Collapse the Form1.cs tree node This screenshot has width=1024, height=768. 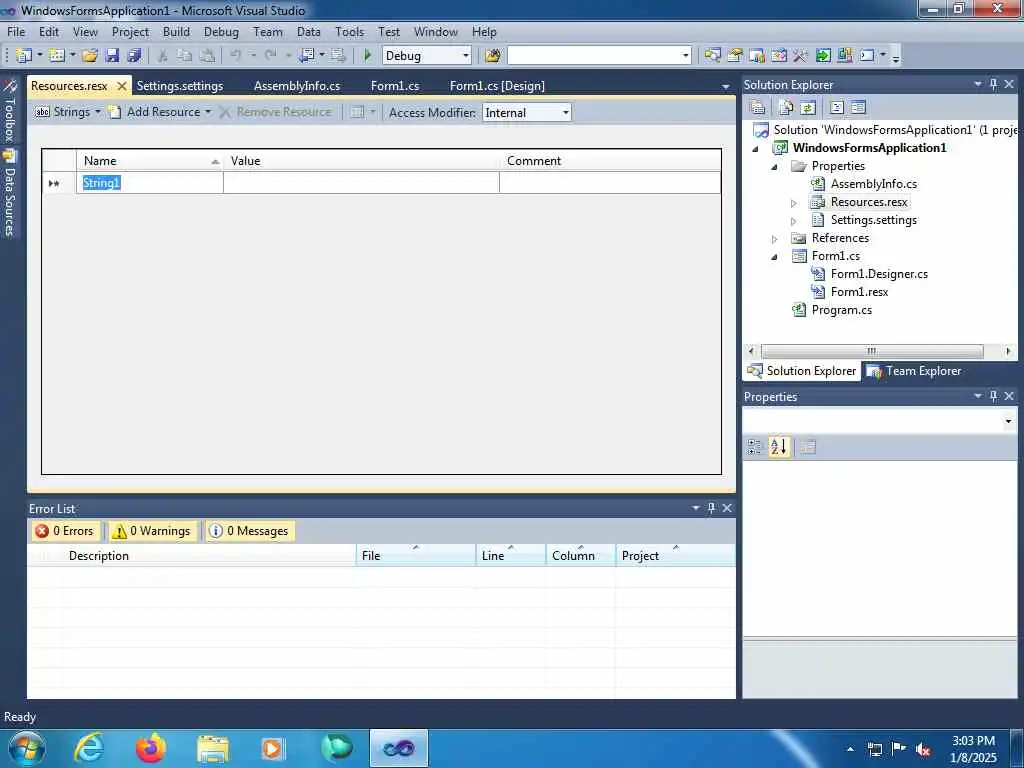775,257
